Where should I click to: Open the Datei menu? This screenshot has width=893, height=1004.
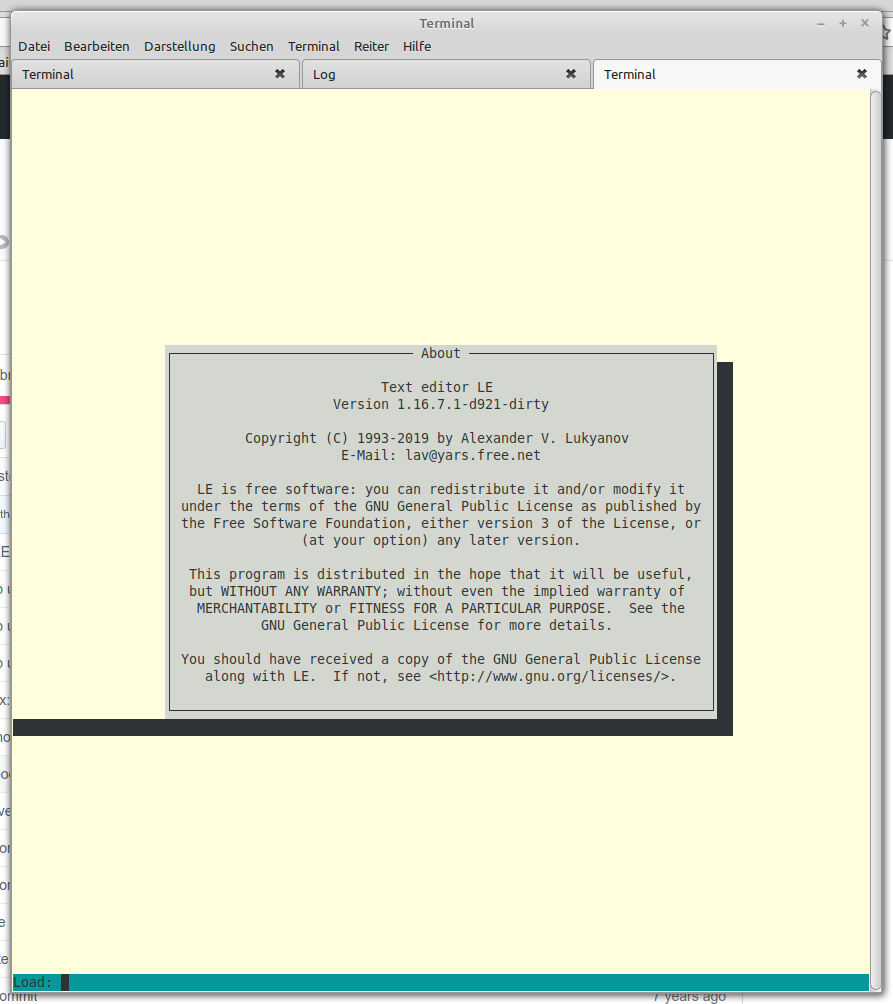click(x=34, y=46)
